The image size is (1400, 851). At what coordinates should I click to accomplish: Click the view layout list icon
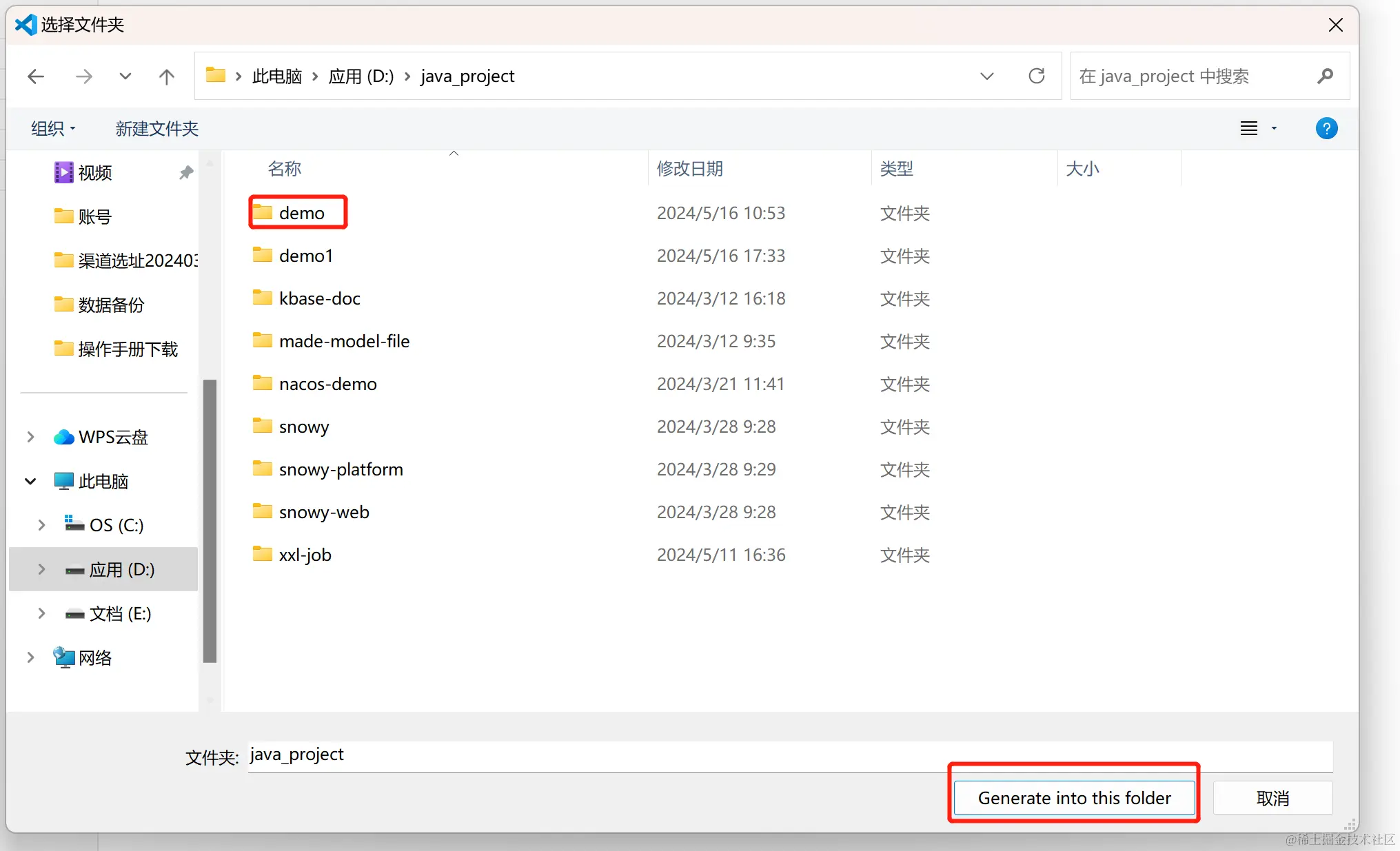(x=1248, y=128)
